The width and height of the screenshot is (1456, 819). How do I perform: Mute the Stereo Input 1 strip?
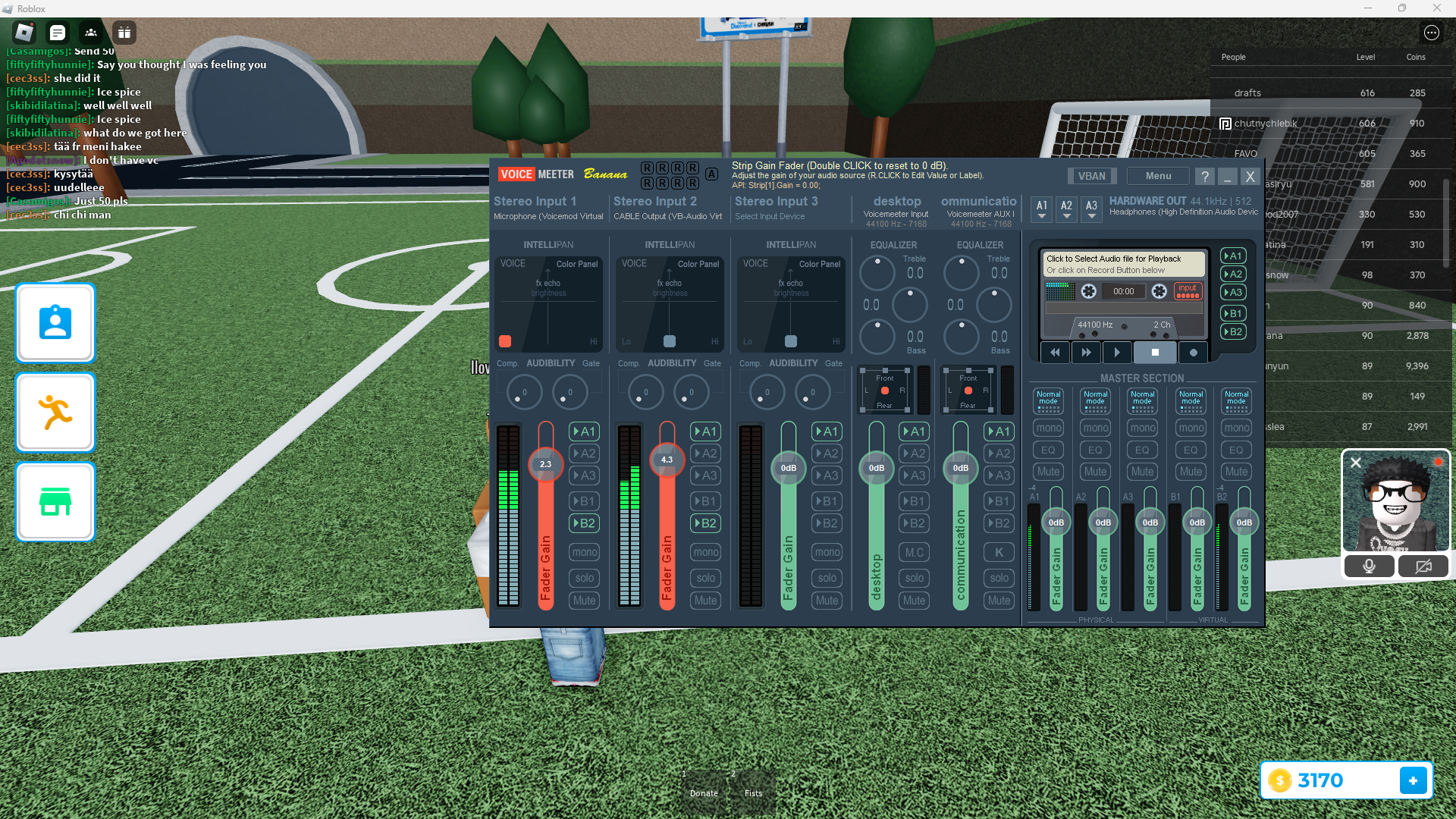point(584,601)
